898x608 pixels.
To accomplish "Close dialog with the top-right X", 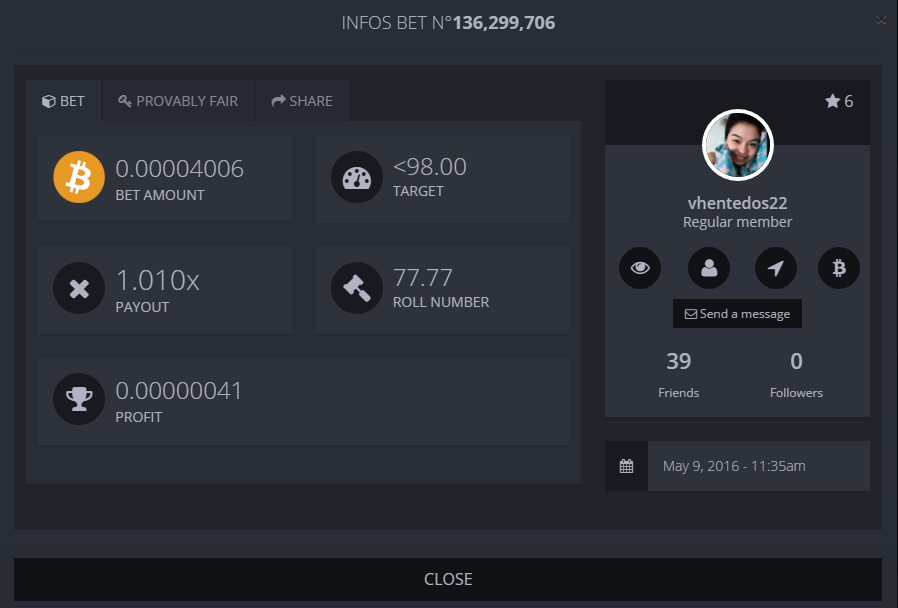I will tap(881, 20).
